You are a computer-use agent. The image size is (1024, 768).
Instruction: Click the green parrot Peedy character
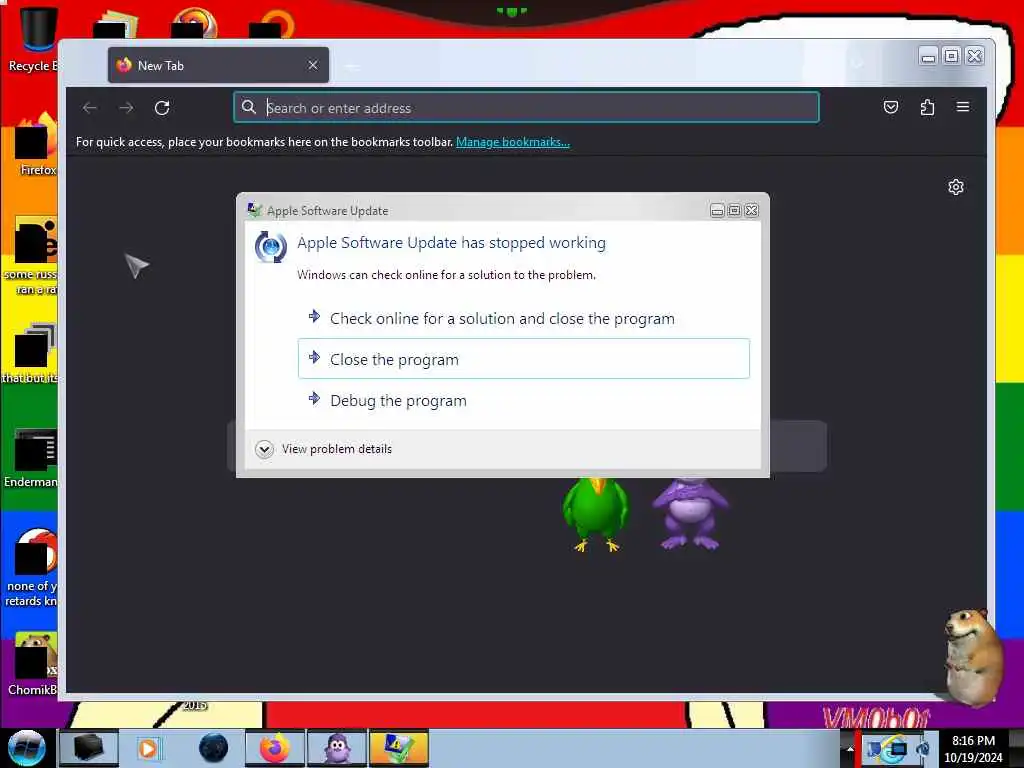coord(595,515)
